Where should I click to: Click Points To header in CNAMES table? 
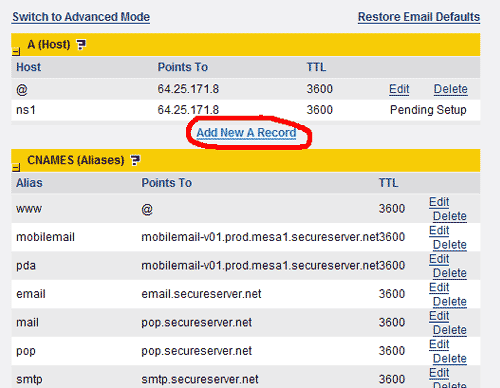coord(167,183)
